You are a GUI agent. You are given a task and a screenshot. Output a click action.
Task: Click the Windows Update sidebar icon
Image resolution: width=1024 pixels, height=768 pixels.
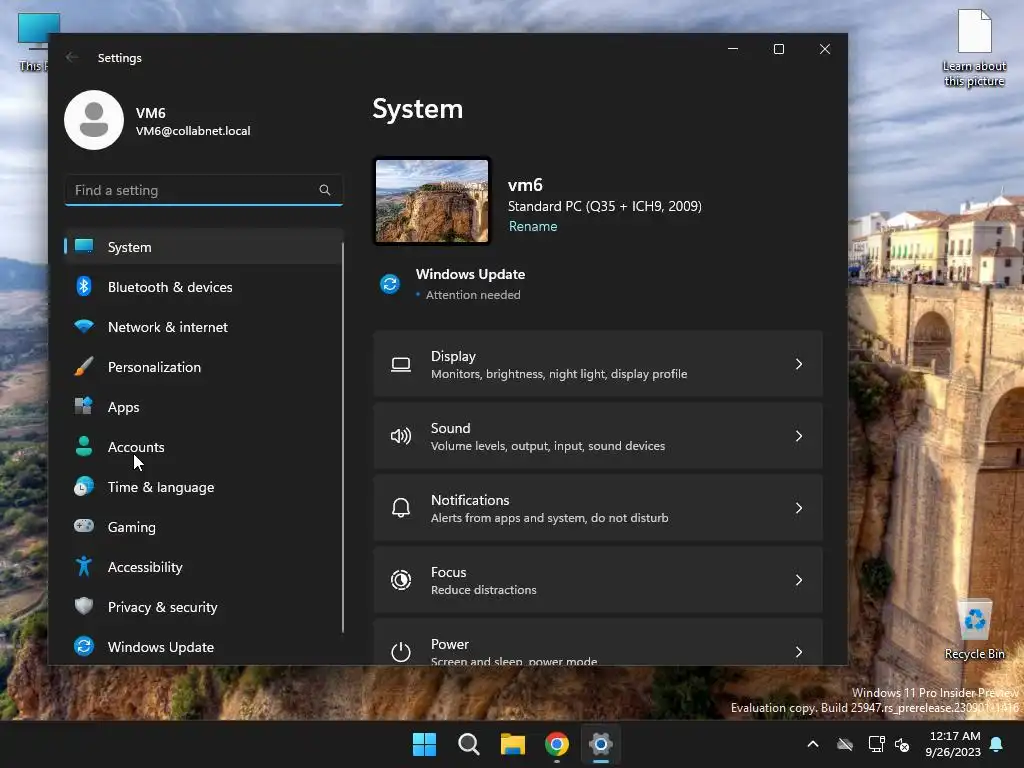click(84, 646)
